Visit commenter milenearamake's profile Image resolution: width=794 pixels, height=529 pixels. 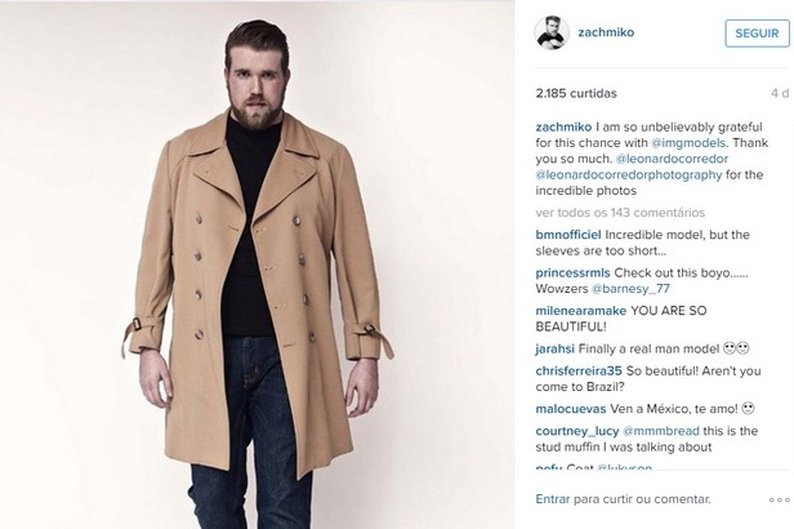(581, 311)
